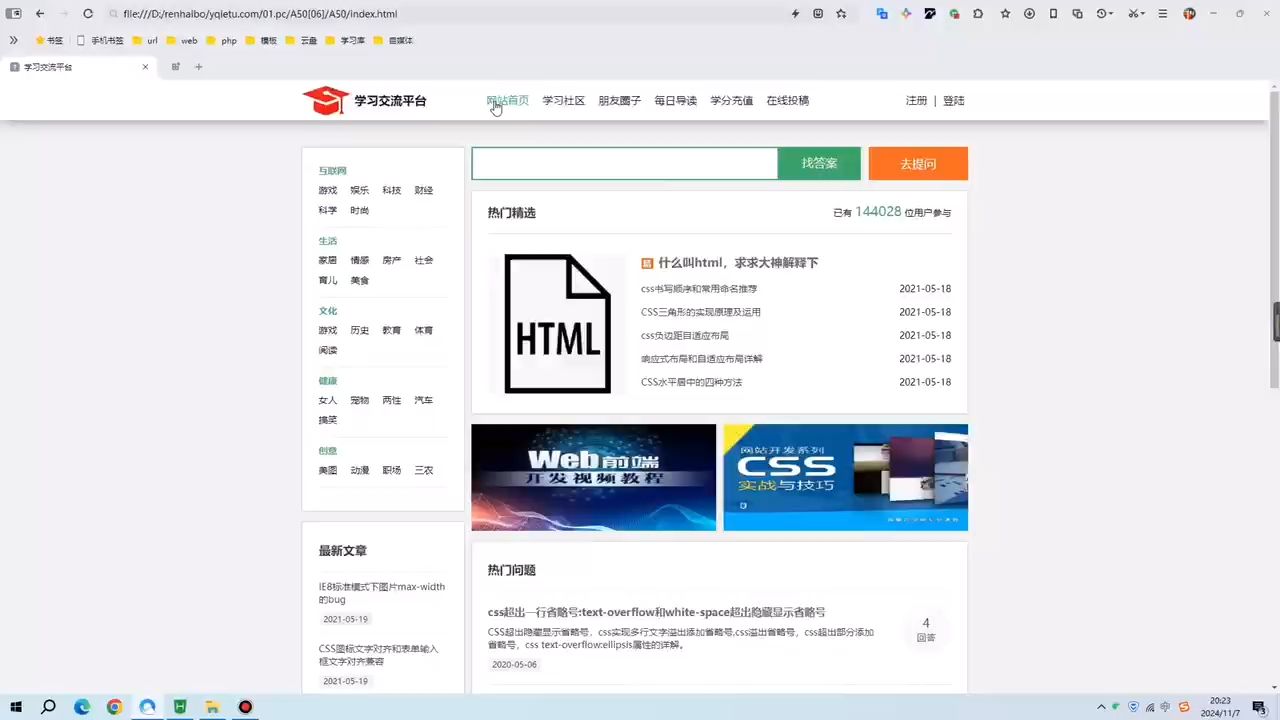Open the 模板 bookmark folder
Viewport: 1280px width, 720px height.
pos(261,41)
